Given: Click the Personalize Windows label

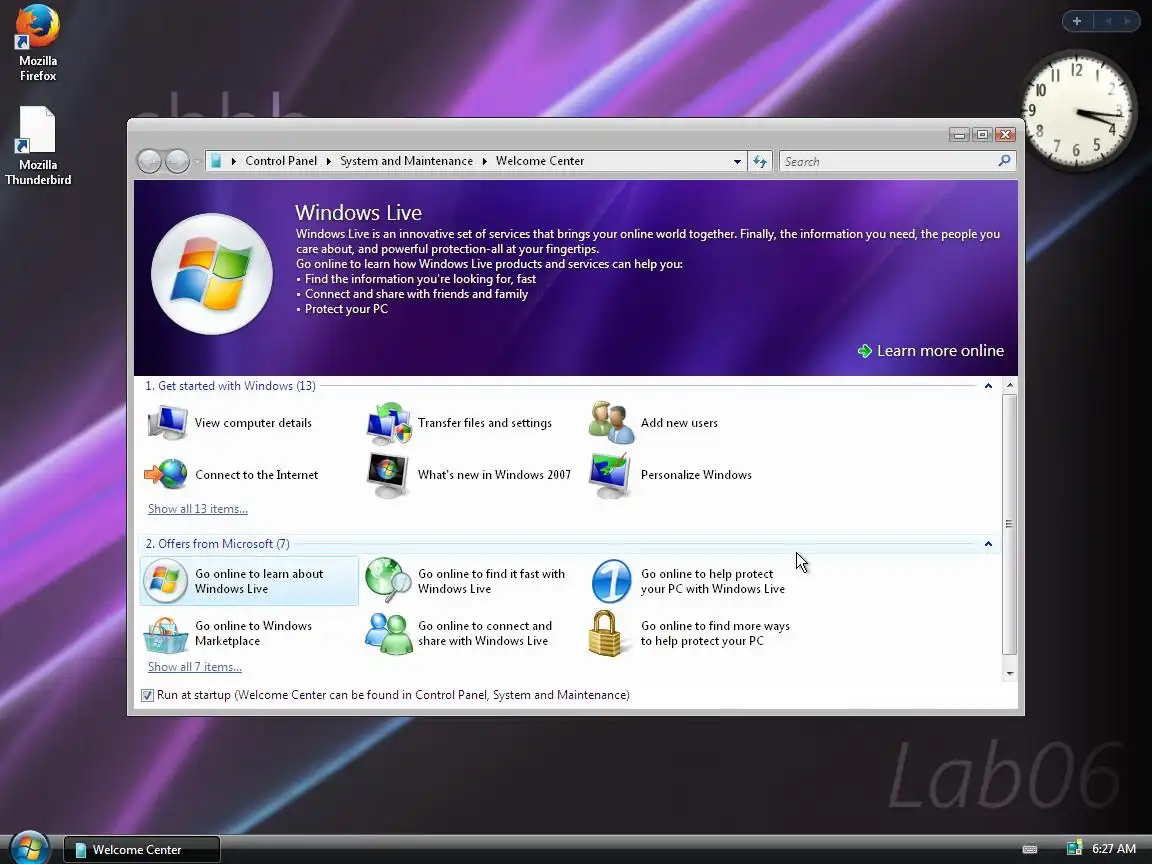Looking at the screenshot, I should (x=696, y=475).
